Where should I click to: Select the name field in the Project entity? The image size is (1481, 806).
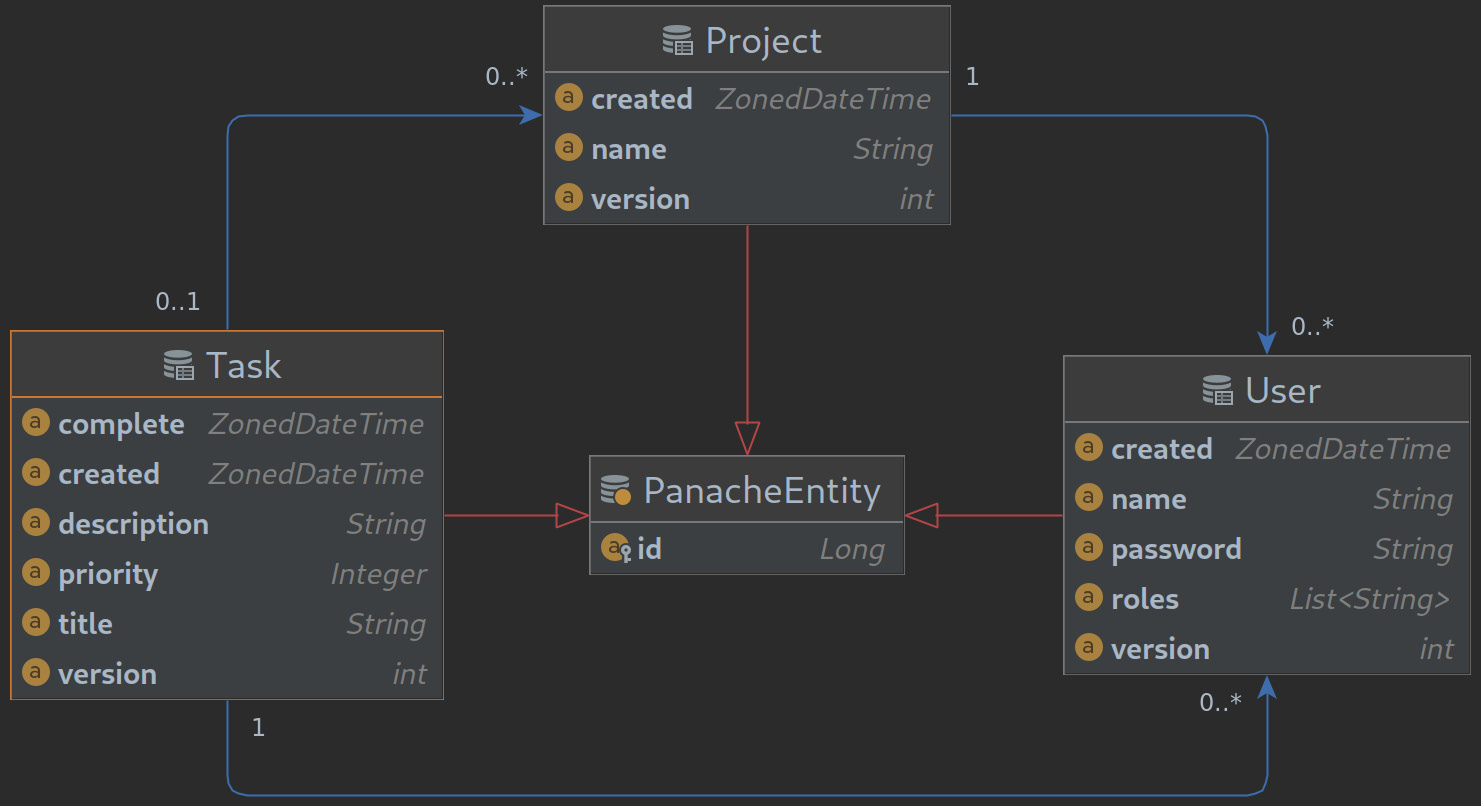[628, 148]
